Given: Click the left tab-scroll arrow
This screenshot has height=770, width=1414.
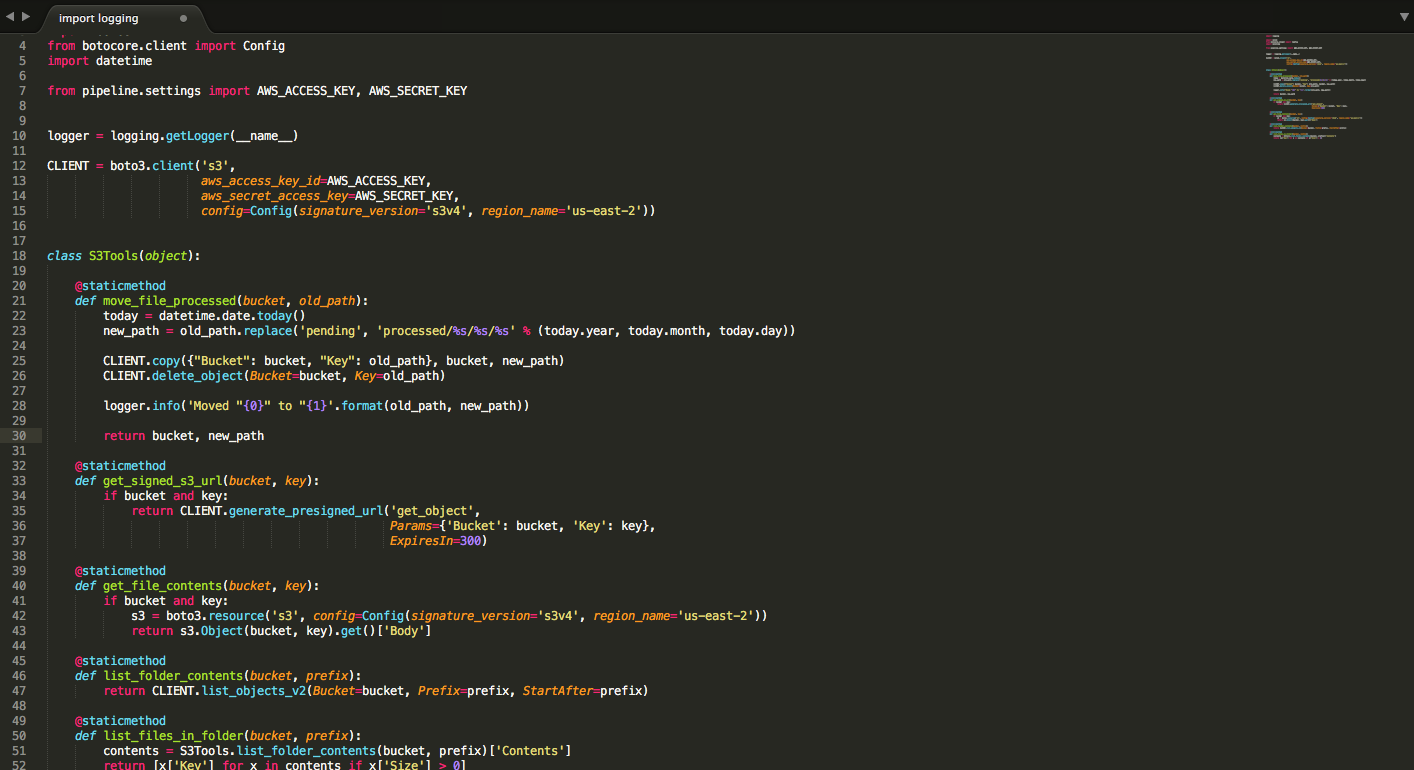Looking at the screenshot, I should click(x=10, y=17).
